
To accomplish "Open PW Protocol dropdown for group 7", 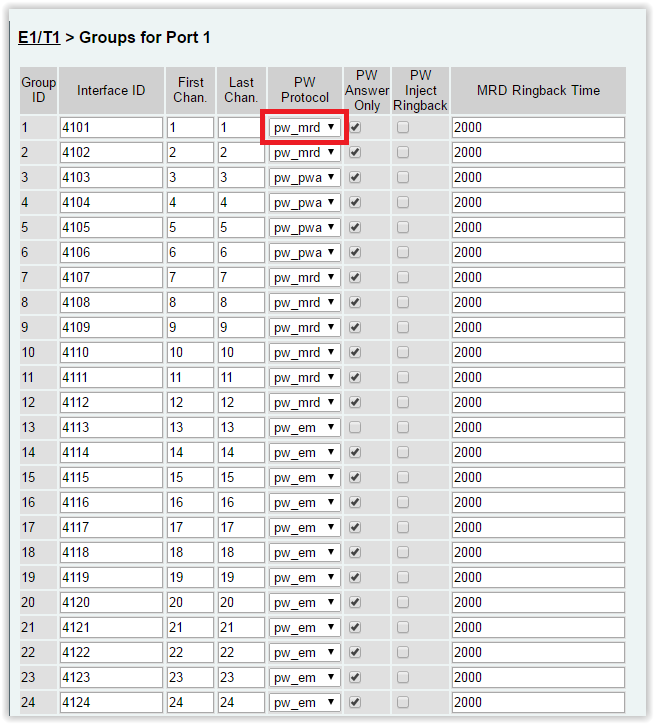I will [x=304, y=278].
